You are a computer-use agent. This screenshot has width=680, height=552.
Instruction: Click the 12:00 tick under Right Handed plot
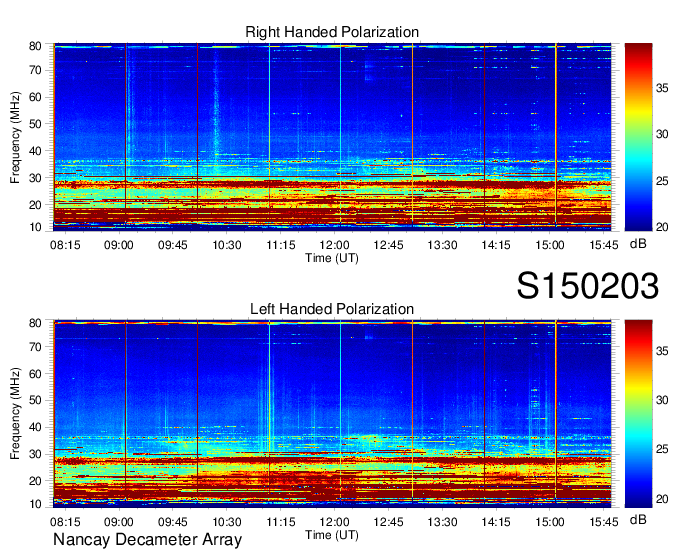(334, 245)
